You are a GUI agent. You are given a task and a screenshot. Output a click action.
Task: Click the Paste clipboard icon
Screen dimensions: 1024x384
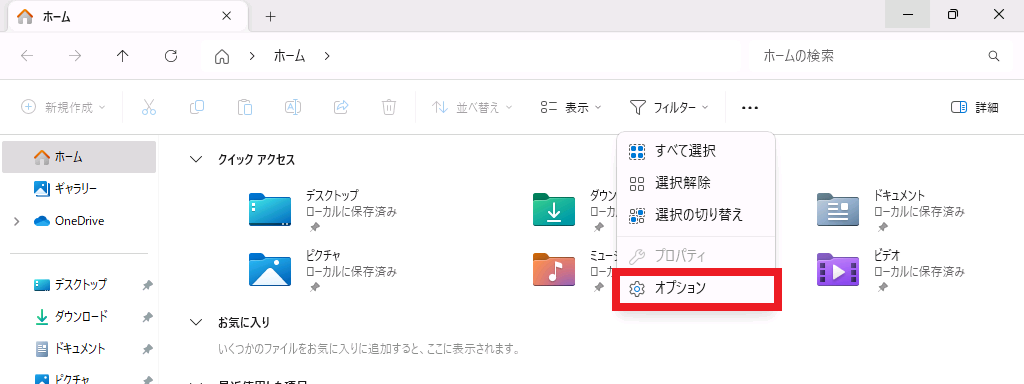tap(245, 107)
